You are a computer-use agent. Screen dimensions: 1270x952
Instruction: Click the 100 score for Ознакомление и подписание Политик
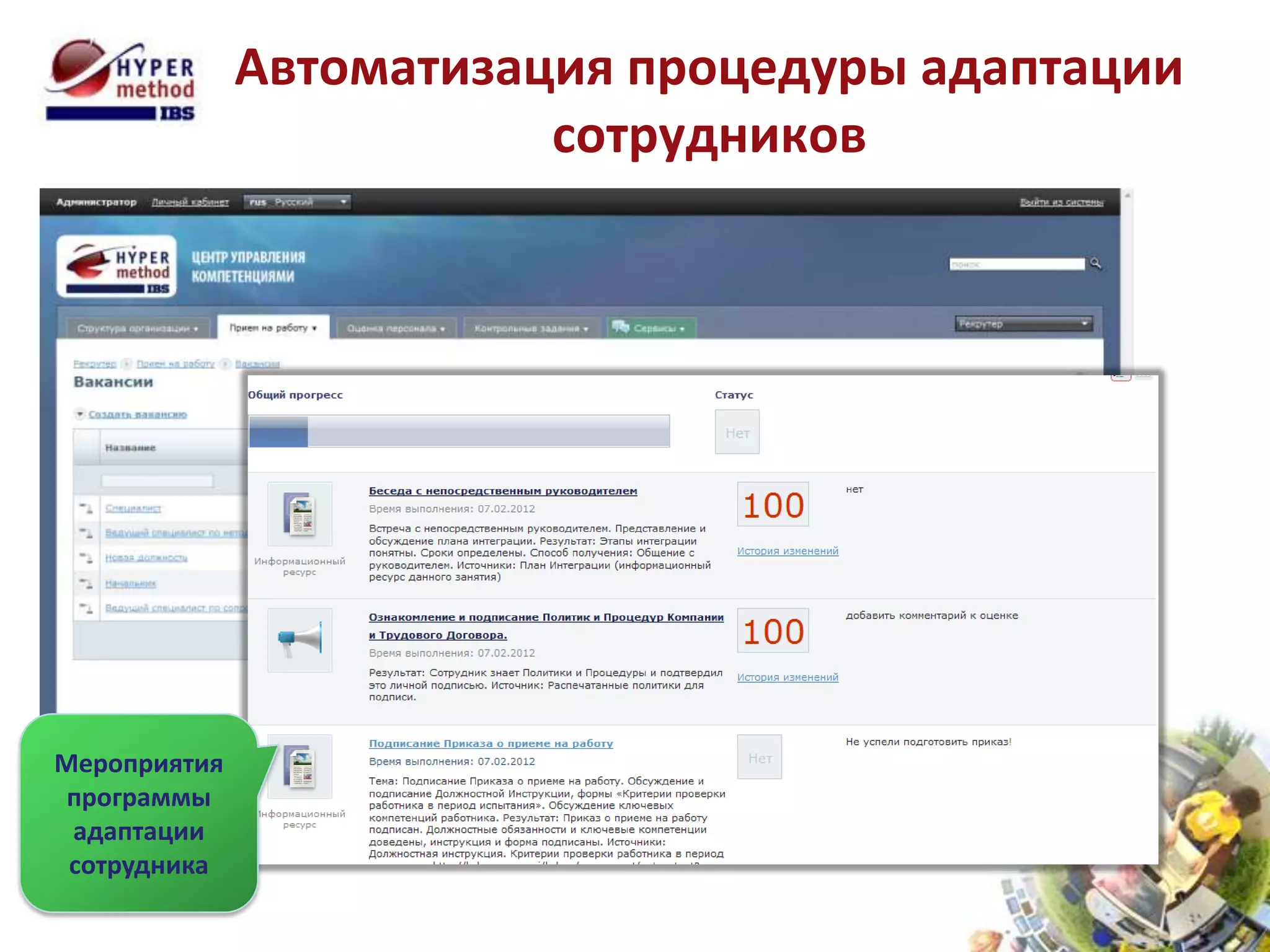773,631
